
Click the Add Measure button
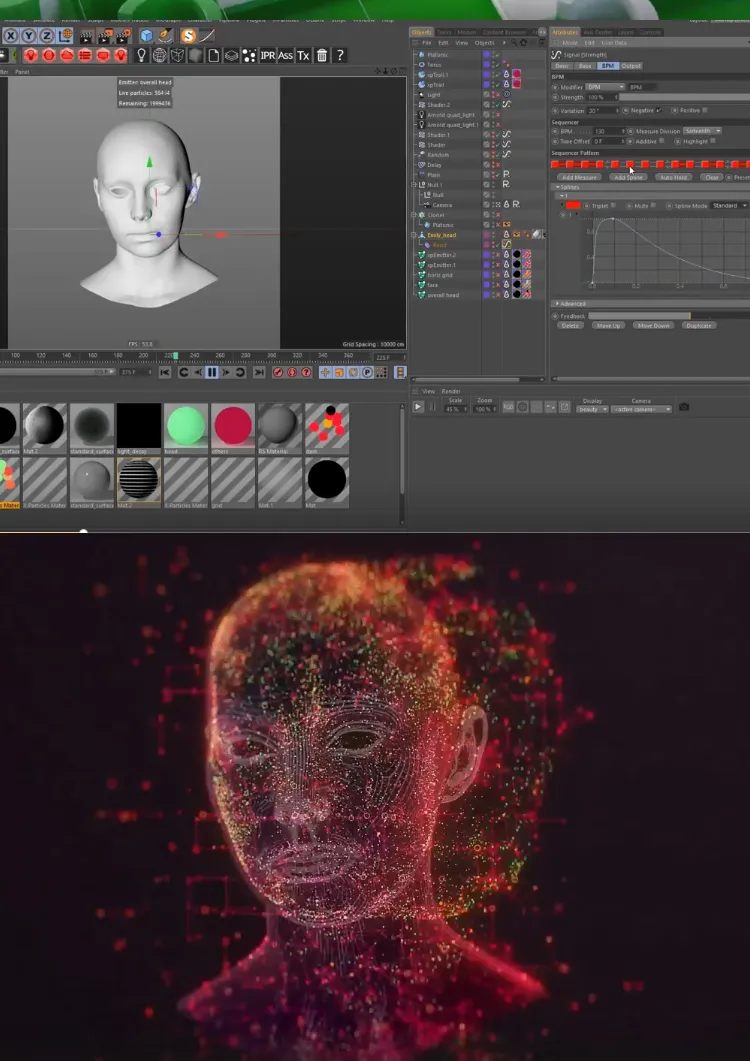[x=579, y=177]
